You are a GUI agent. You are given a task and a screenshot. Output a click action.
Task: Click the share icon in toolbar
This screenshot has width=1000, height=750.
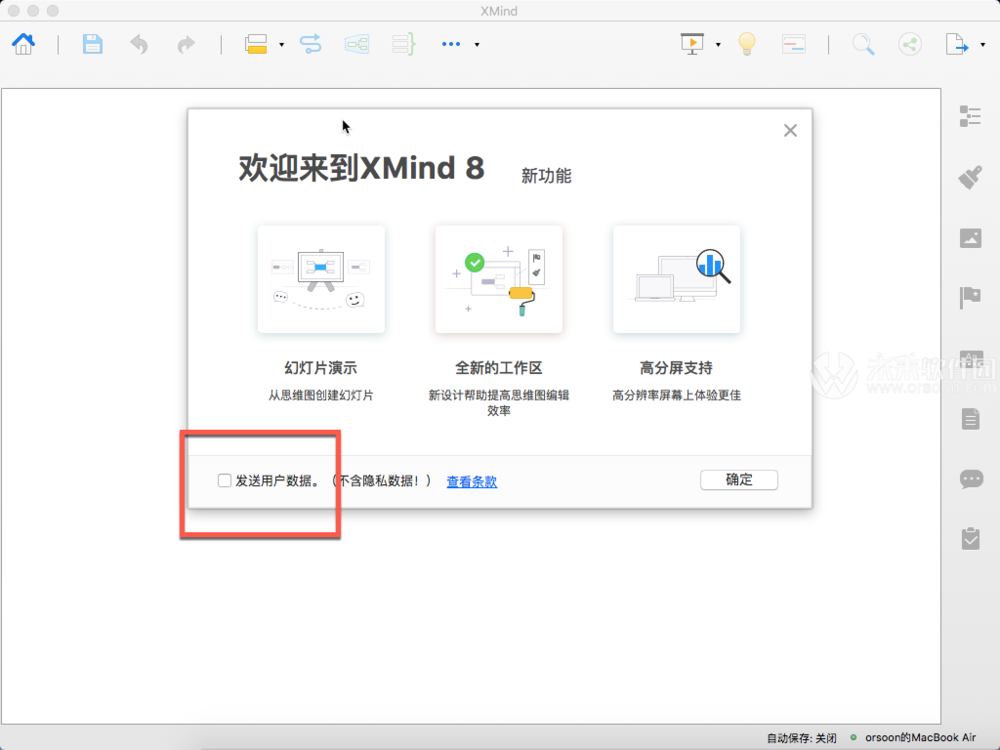point(910,44)
